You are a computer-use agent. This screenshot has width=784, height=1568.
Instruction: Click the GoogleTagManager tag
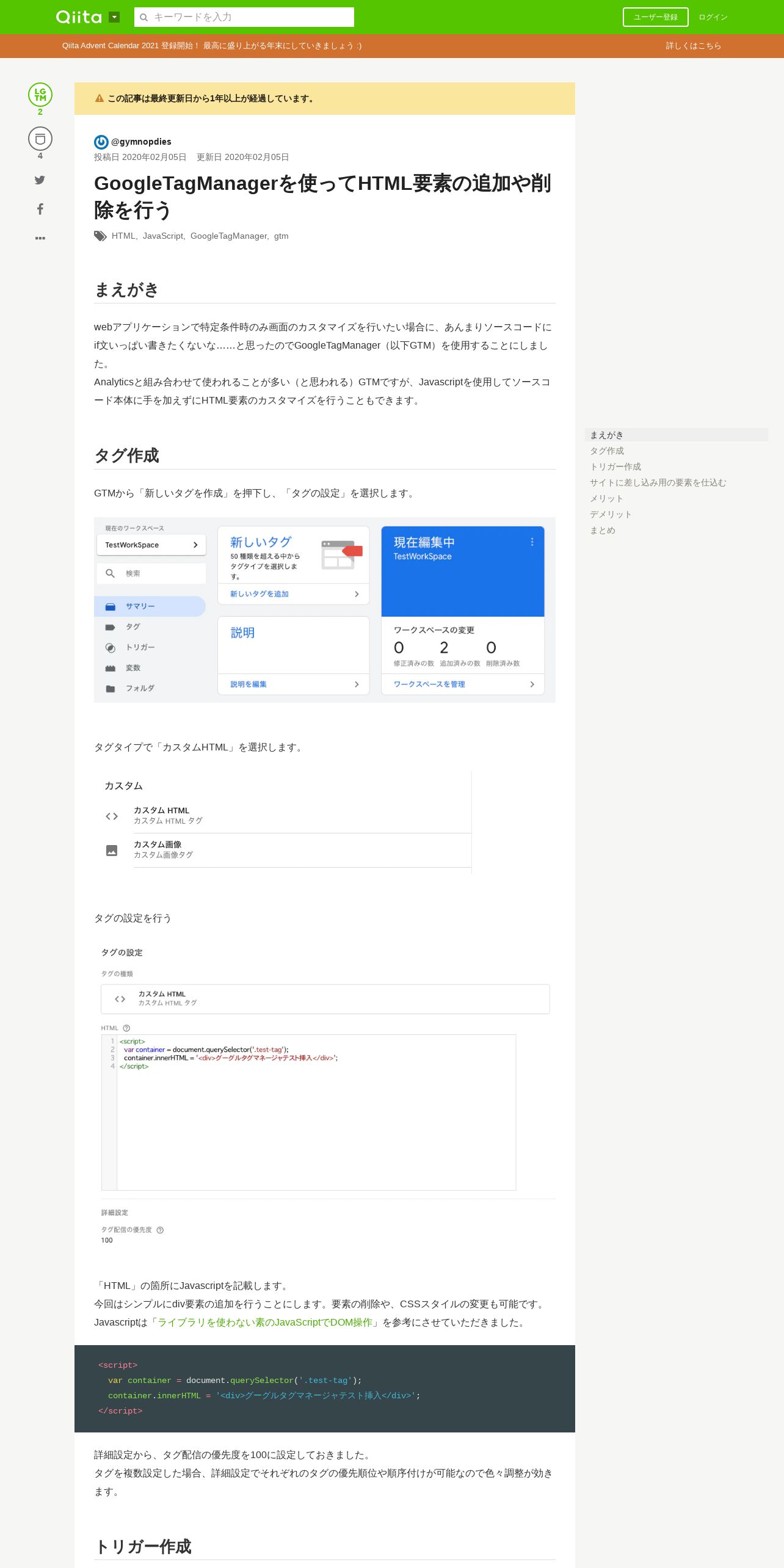tap(228, 236)
